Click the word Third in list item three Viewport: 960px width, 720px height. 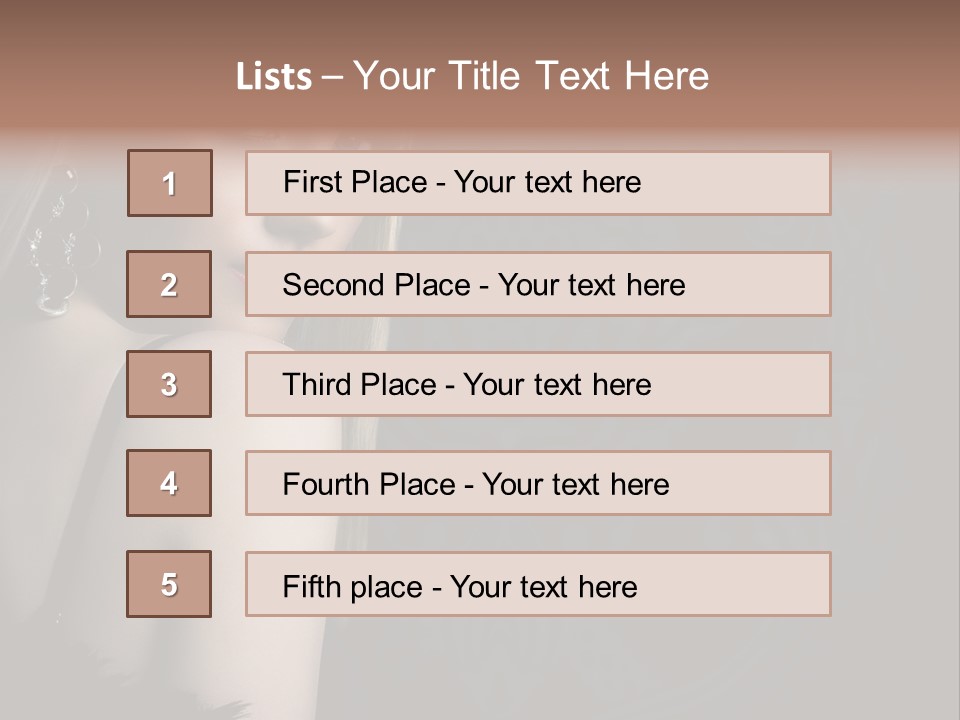318,385
